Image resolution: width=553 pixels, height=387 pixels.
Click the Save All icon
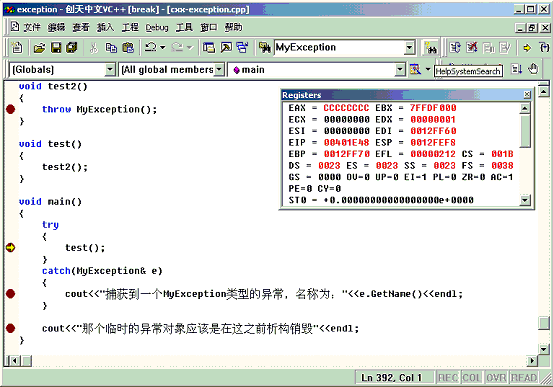72,47
